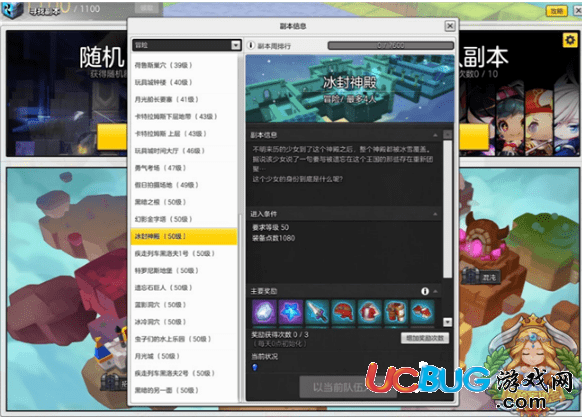Select 疾走列车黑洛夫2号（50级）
Screen dimensions: 582x417
click(184, 373)
